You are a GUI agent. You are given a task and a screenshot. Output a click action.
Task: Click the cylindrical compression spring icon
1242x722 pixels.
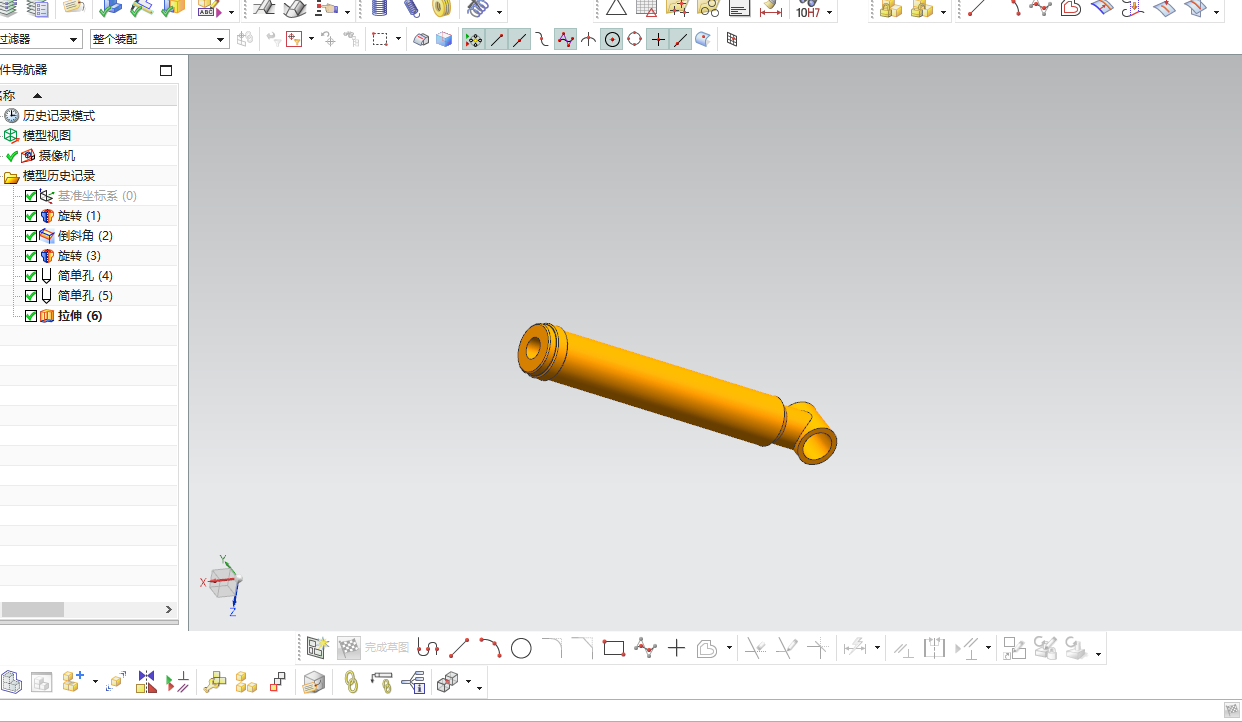point(380,9)
